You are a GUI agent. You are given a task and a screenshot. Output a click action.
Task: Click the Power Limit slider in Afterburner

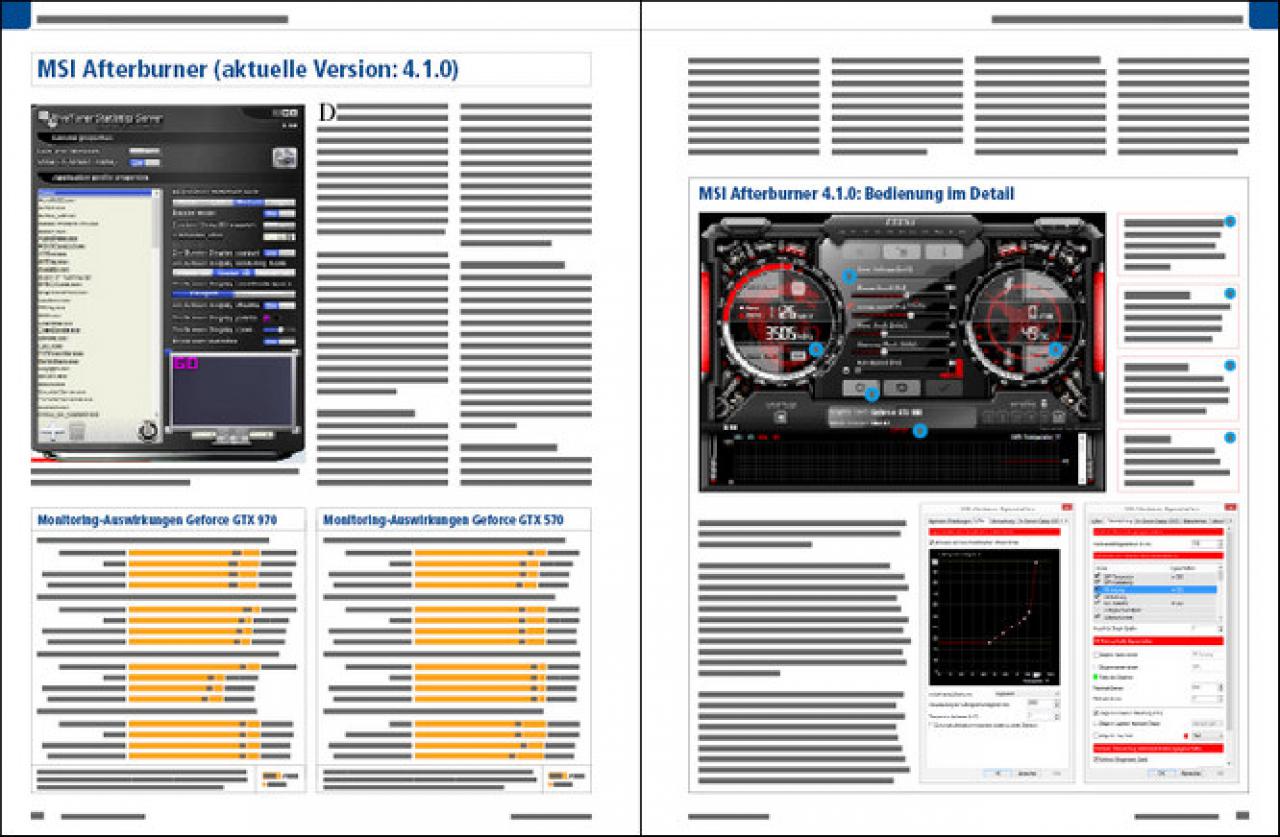click(x=900, y=294)
